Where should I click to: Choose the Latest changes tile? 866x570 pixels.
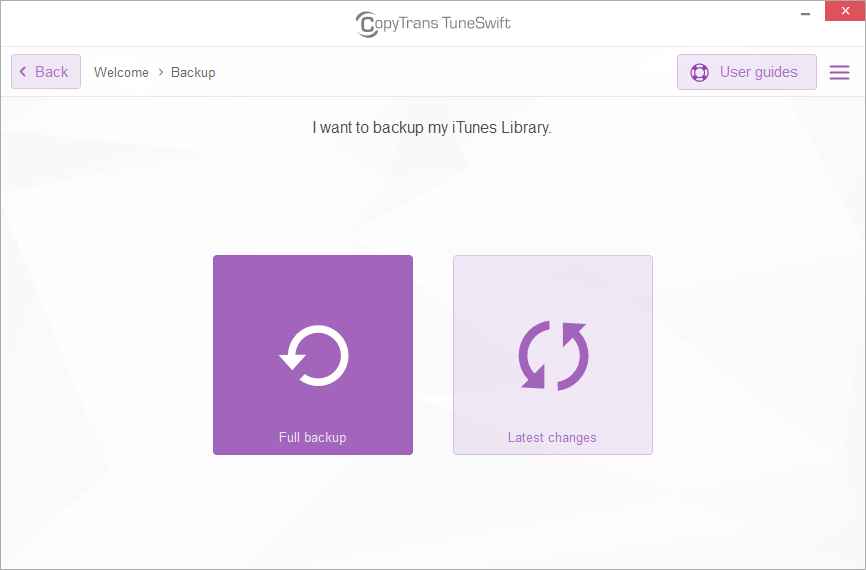tap(553, 355)
